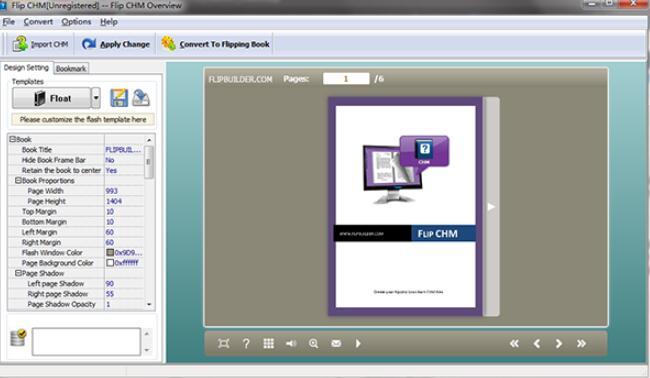Select the Hide Book Frame Bar property

coord(76,160)
